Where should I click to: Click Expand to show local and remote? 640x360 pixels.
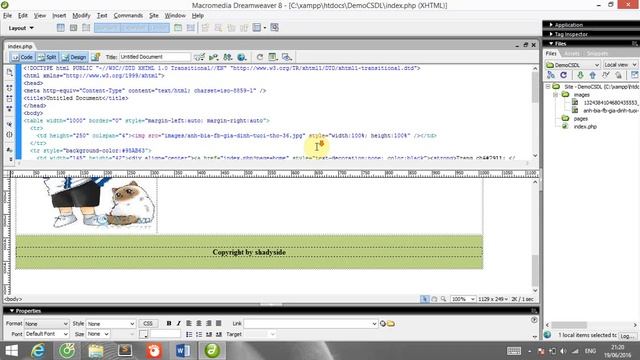[634, 75]
